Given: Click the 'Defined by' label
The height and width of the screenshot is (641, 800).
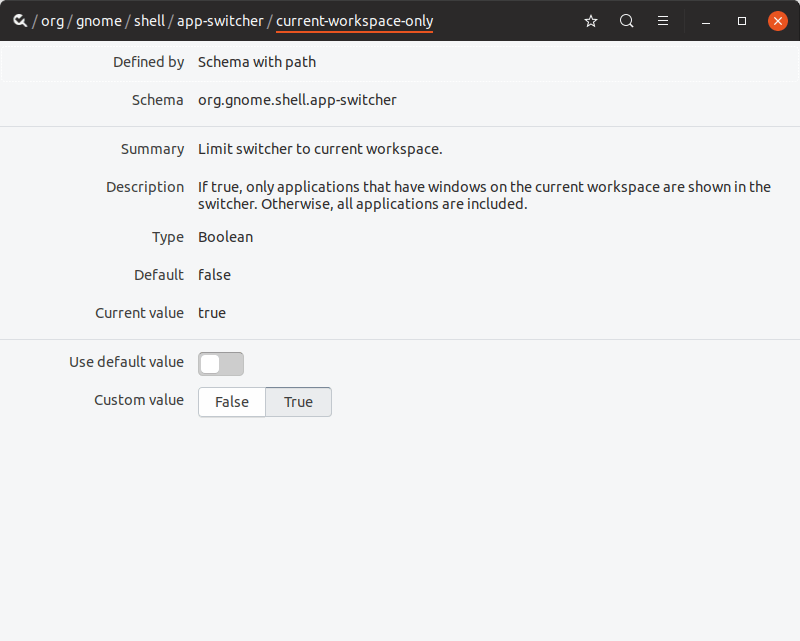Looking at the screenshot, I should coord(148,62).
